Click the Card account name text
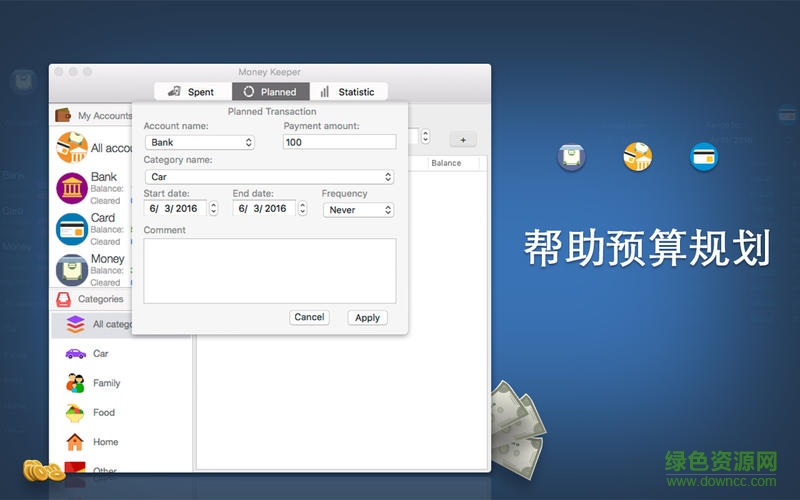Image resolution: width=800 pixels, height=500 pixels. tap(103, 217)
